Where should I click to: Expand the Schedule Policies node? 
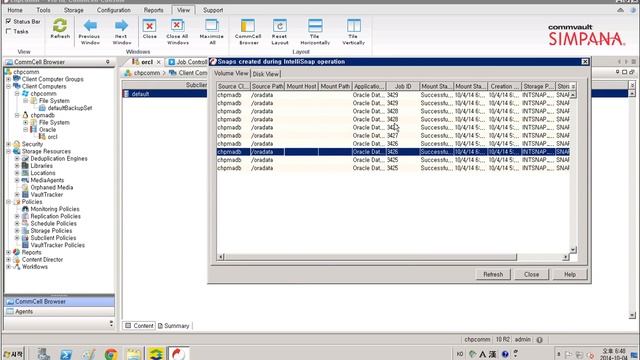[17, 223]
